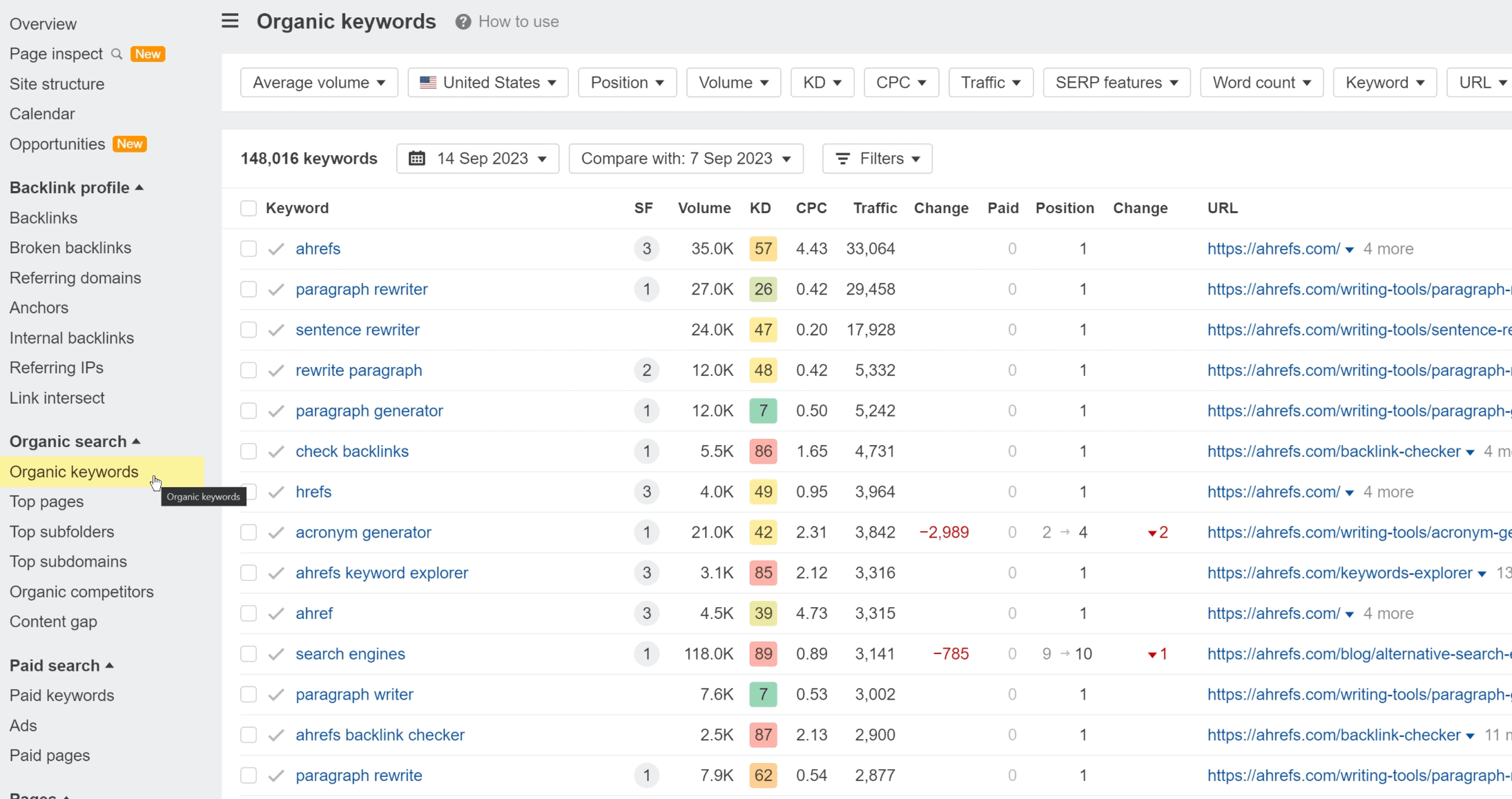
Task: Click the checkmark icon for ahref row
Action: pyautogui.click(x=276, y=614)
